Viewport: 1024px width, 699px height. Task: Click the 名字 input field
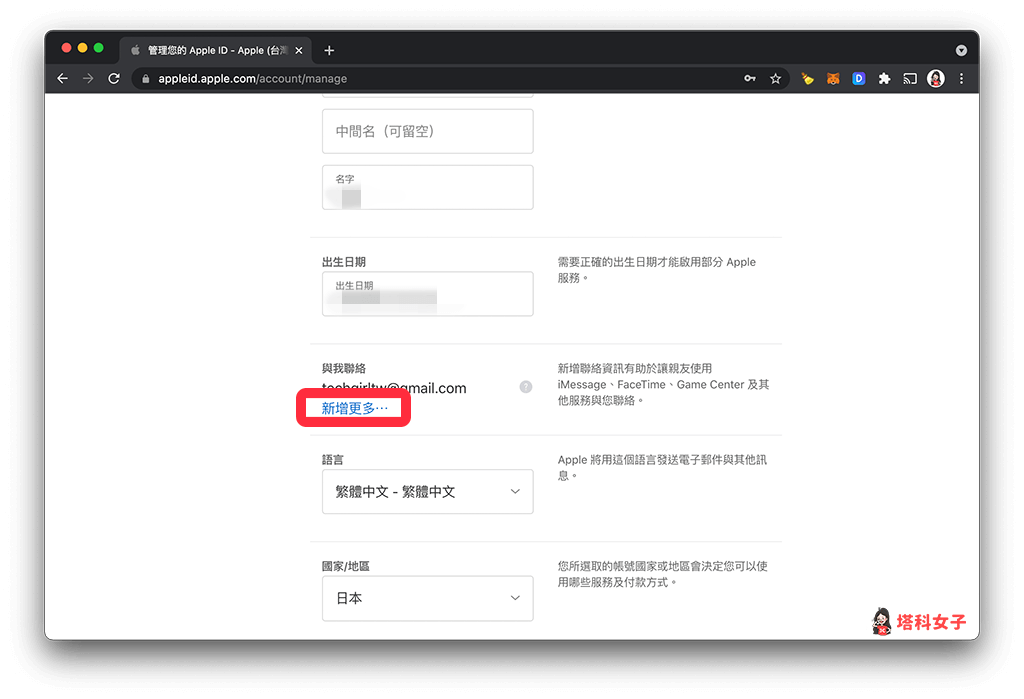pos(428,187)
